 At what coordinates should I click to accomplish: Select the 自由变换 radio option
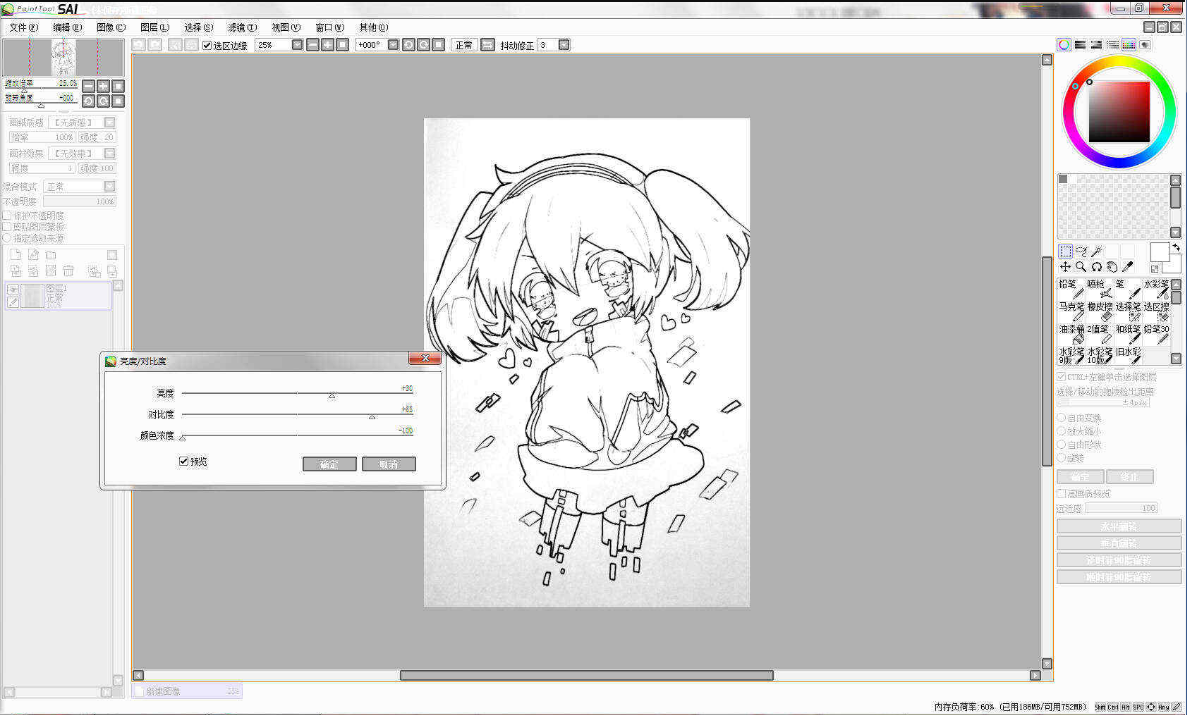coord(1061,418)
